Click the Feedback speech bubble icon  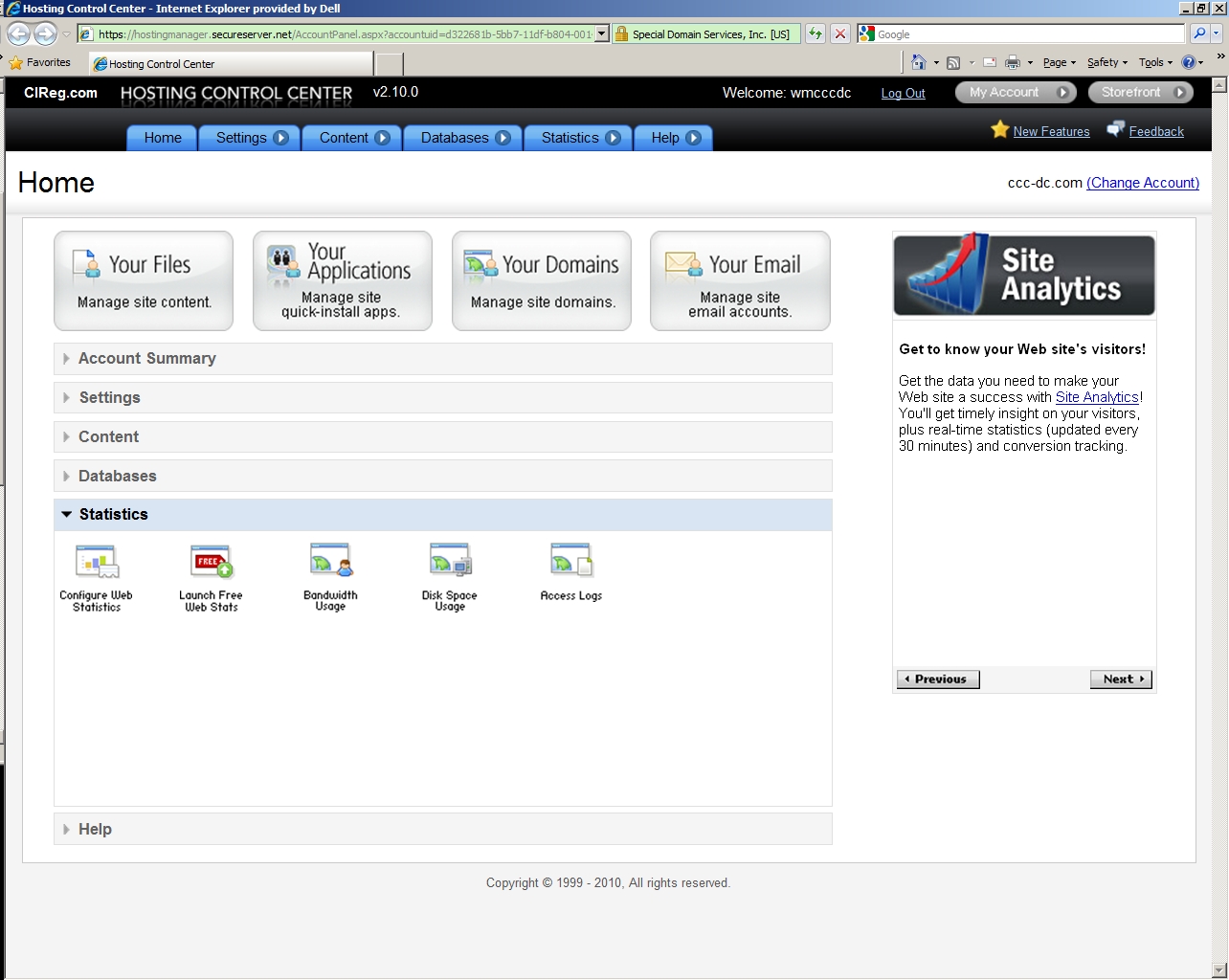pos(1116,129)
